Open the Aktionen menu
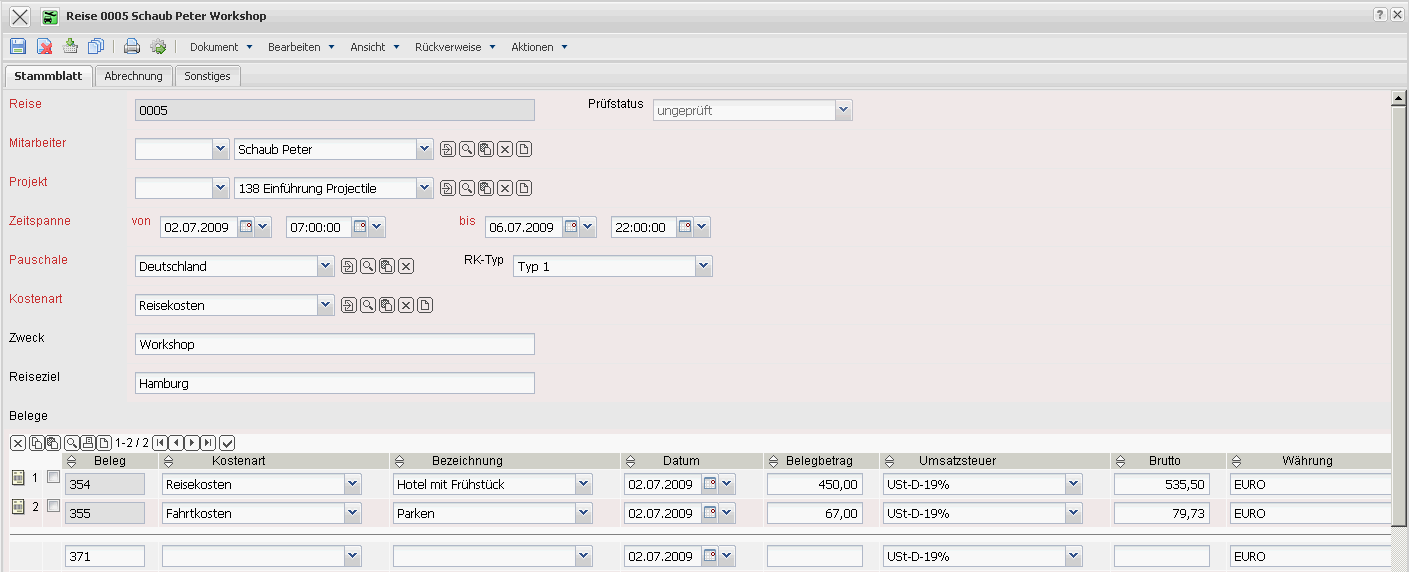 [538, 47]
